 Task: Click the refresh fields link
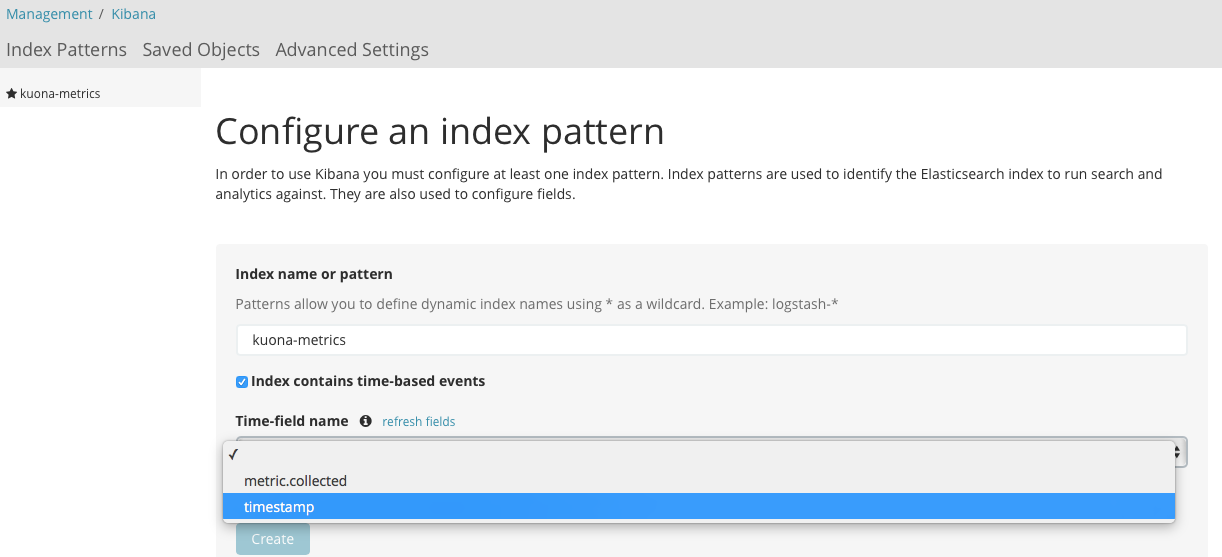[x=419, y=422]
